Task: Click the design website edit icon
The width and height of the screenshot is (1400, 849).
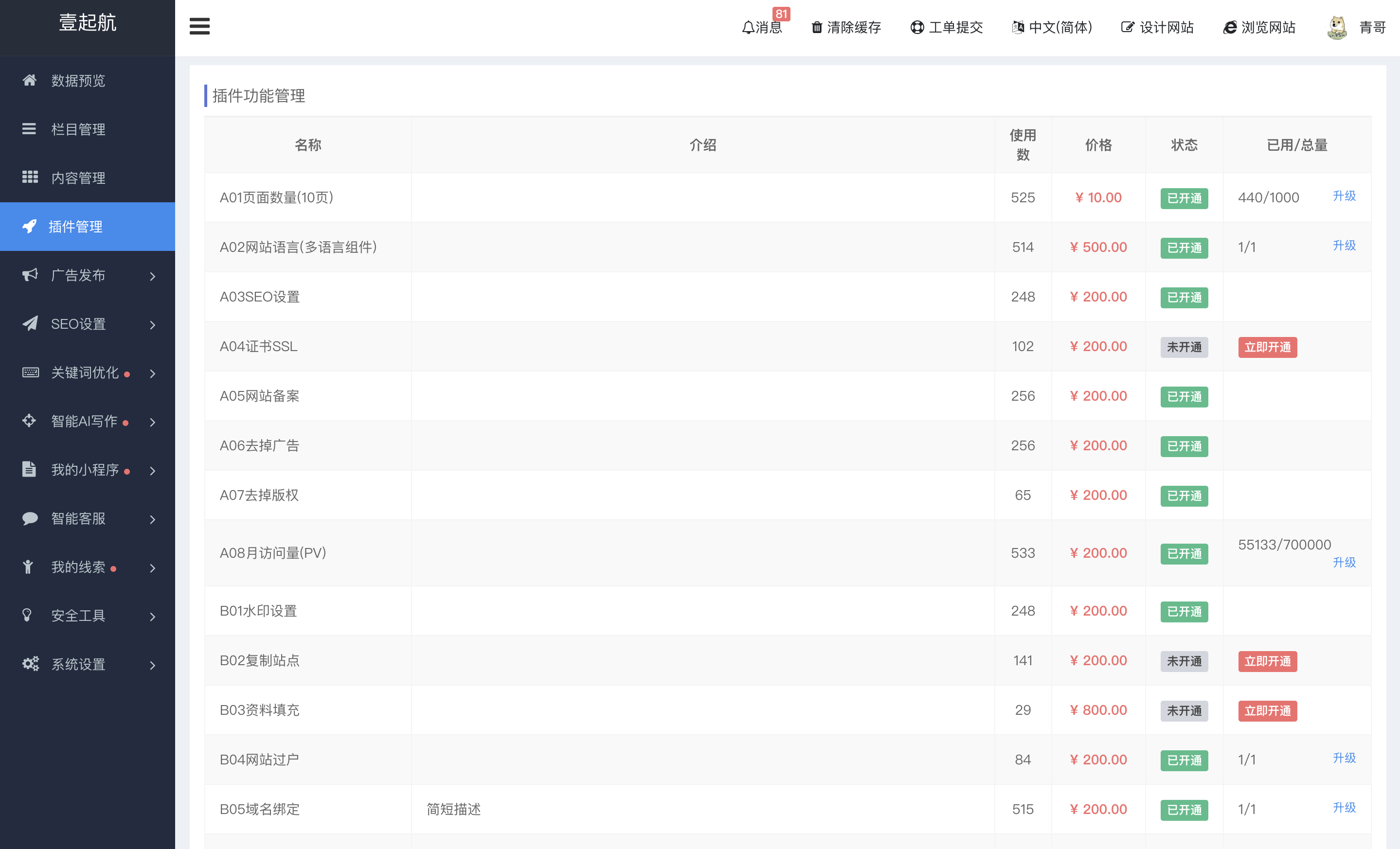Action: pyautogui.click(x=1127, y=27)
